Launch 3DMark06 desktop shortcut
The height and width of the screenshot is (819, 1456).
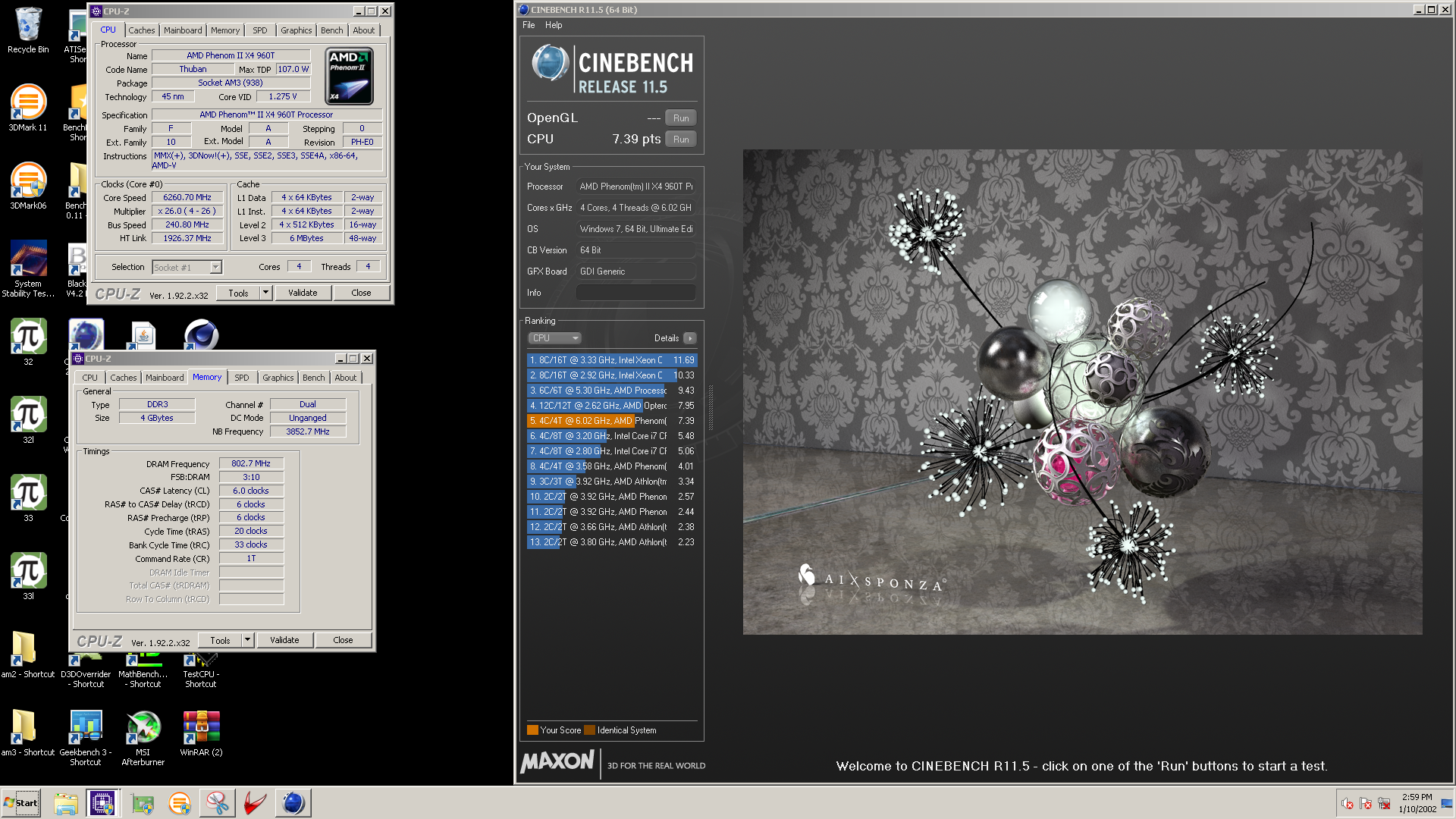(28, 186)
